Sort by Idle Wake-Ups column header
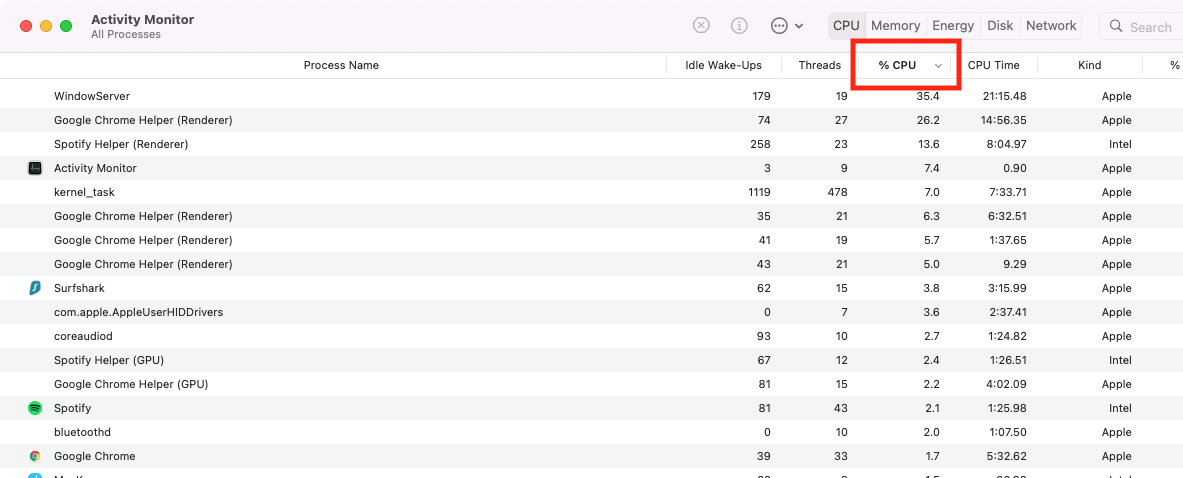 [723, 66]
